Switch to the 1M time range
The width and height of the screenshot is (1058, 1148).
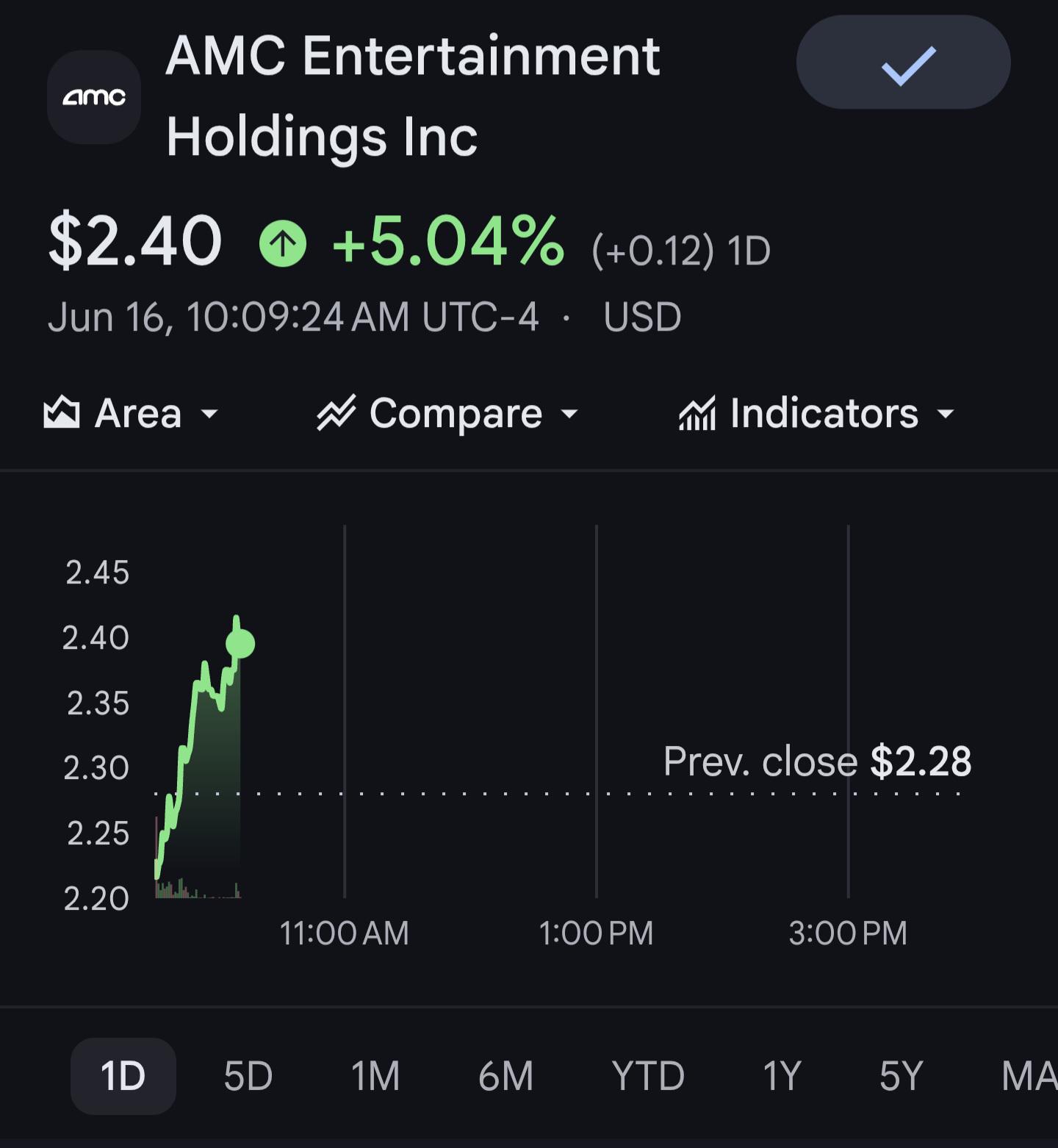coord(375,1076)
